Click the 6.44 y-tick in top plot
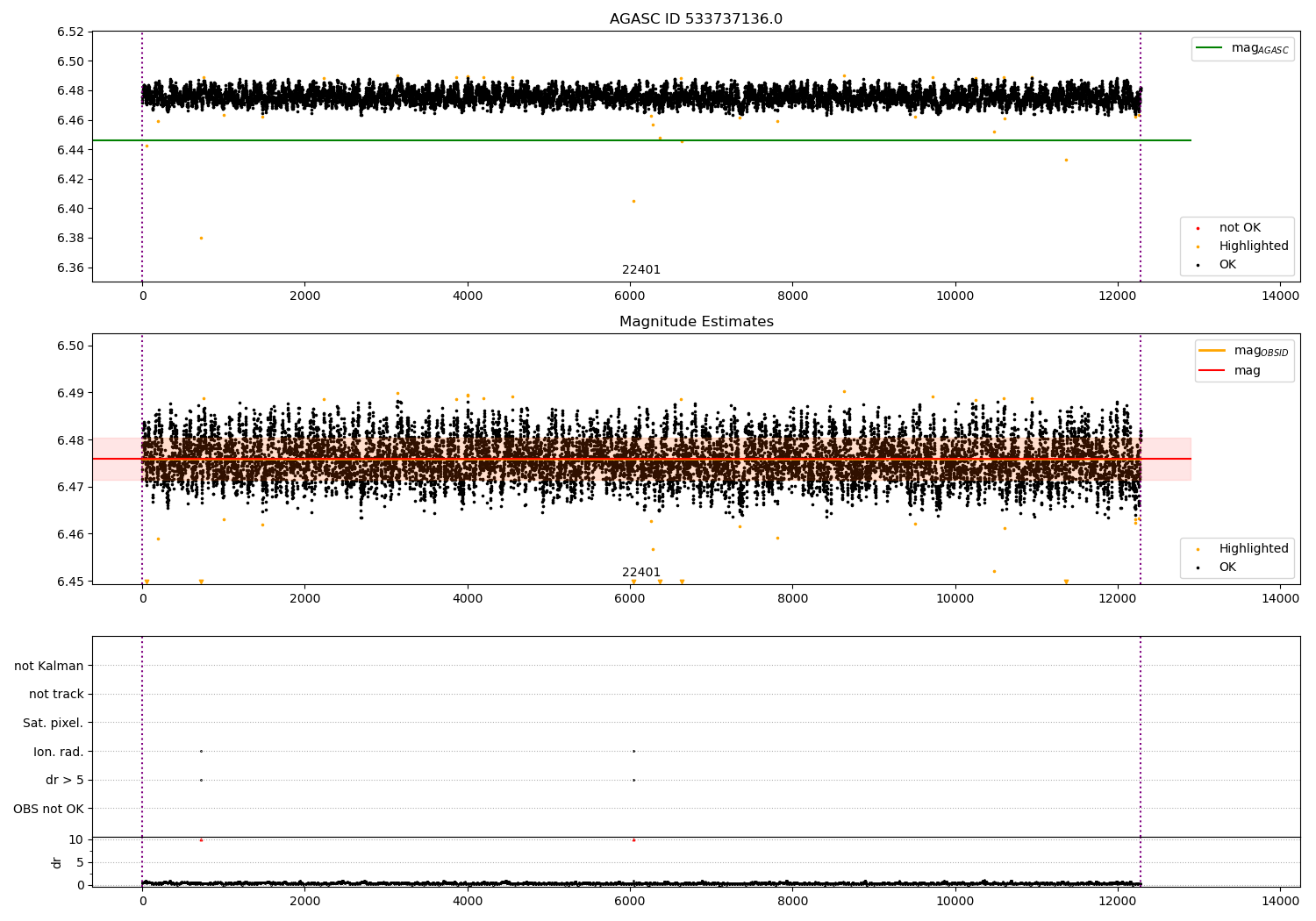1316x921 pixels. 70,150
